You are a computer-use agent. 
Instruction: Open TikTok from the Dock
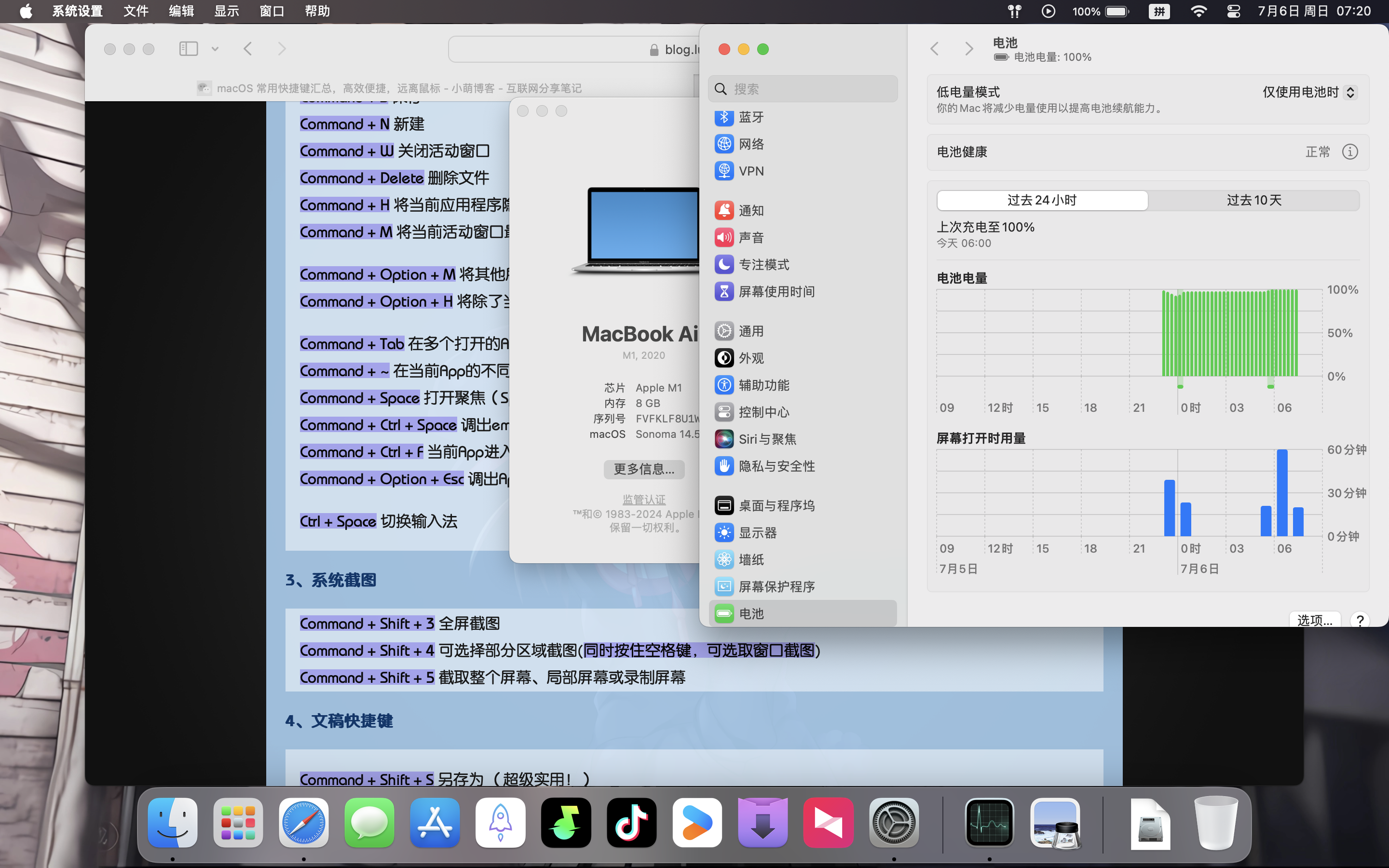tap(631, 823)
